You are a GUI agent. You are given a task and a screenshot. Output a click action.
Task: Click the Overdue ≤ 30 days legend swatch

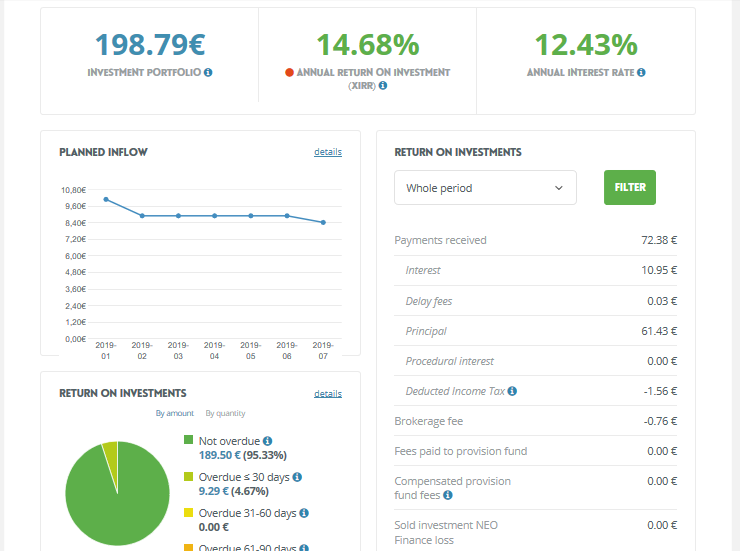pos(189,478)
